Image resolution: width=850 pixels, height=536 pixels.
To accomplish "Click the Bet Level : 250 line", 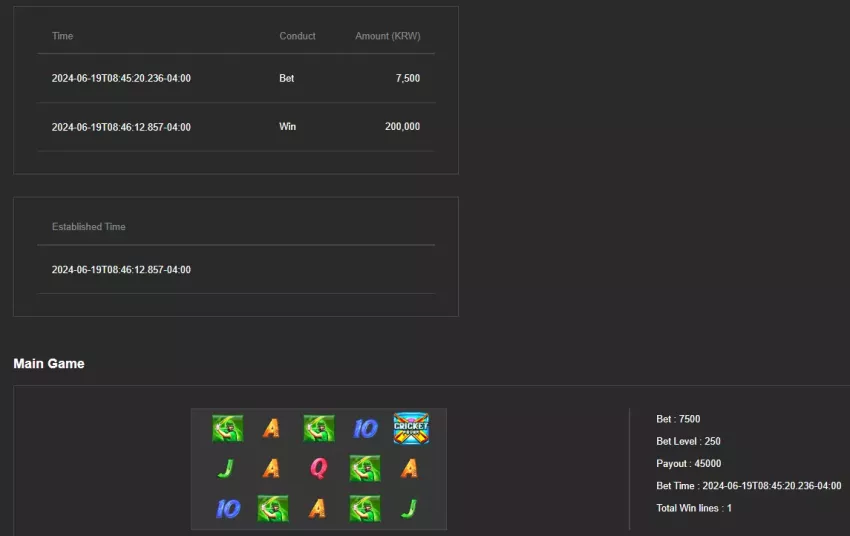I will pos(688,441).
